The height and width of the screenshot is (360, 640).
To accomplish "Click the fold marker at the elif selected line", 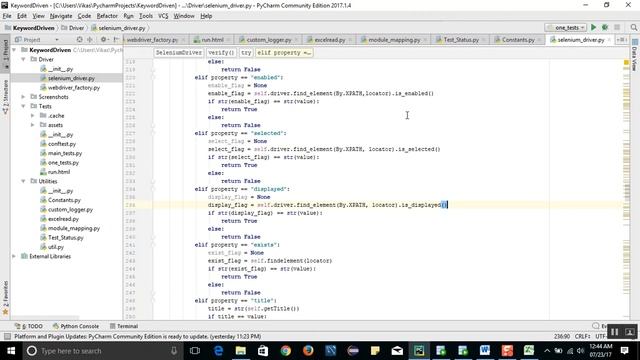I will tap(153, 133).
